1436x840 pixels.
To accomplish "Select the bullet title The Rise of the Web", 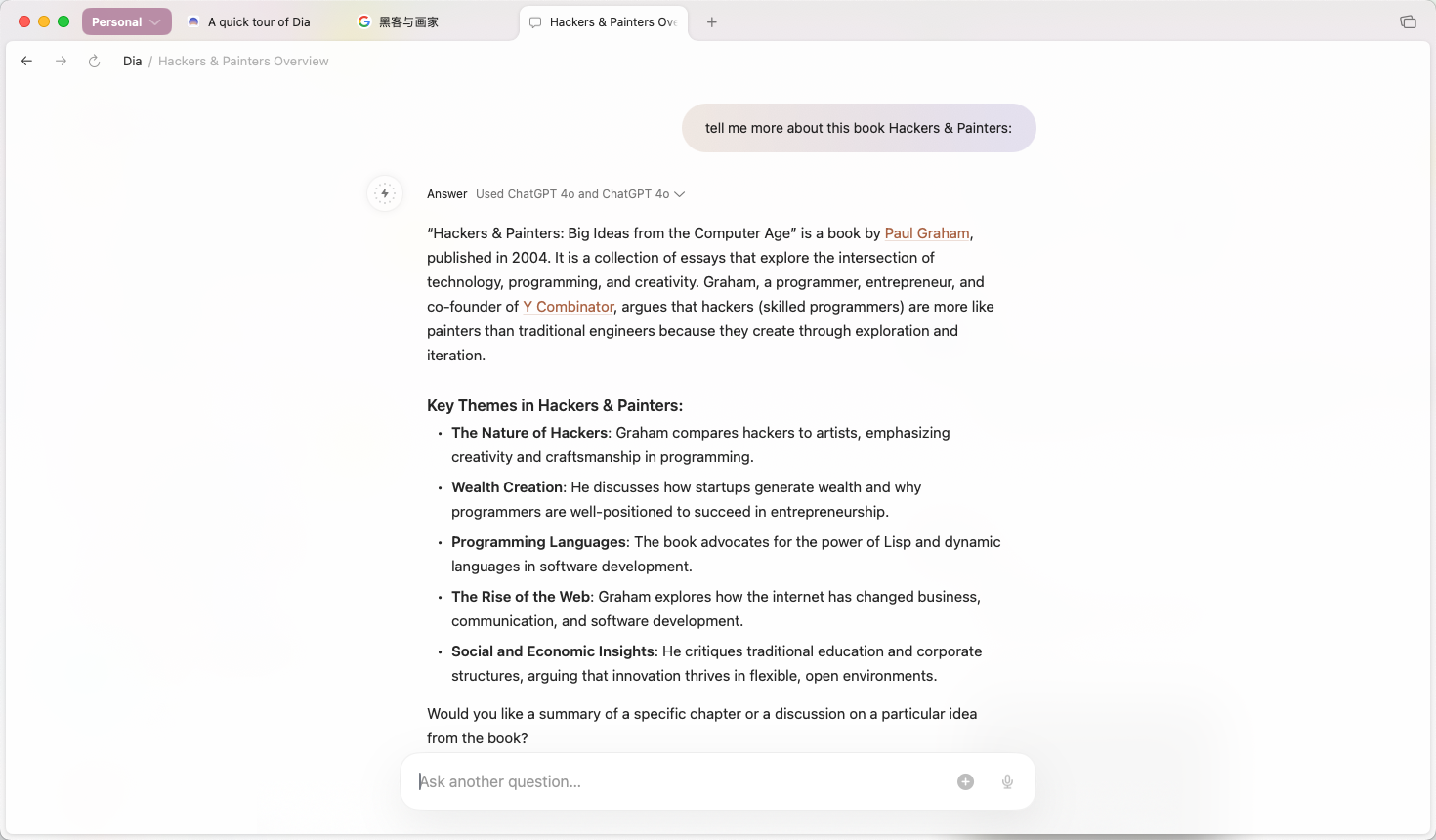I will click(x=521, y=597).
